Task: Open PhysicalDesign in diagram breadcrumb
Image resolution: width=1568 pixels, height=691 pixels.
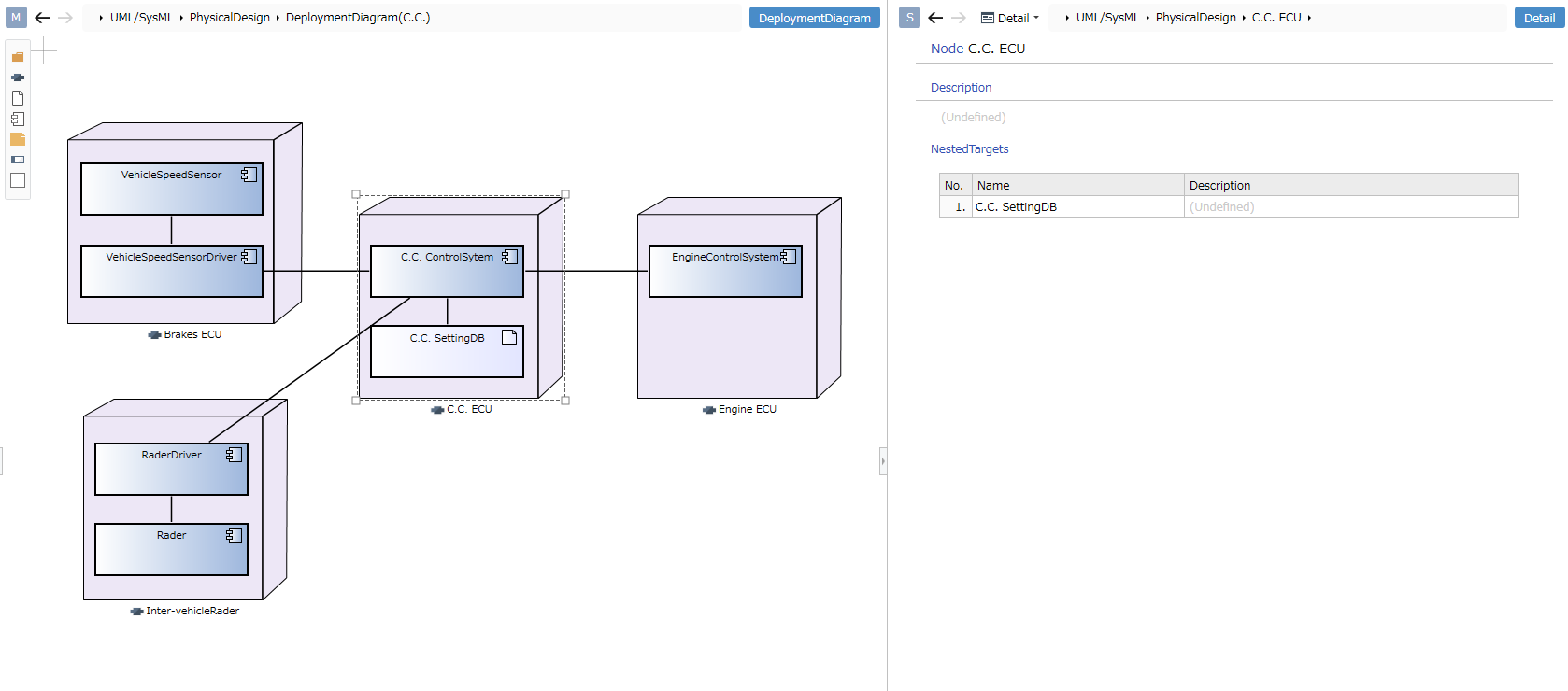Action: [229, 18]
